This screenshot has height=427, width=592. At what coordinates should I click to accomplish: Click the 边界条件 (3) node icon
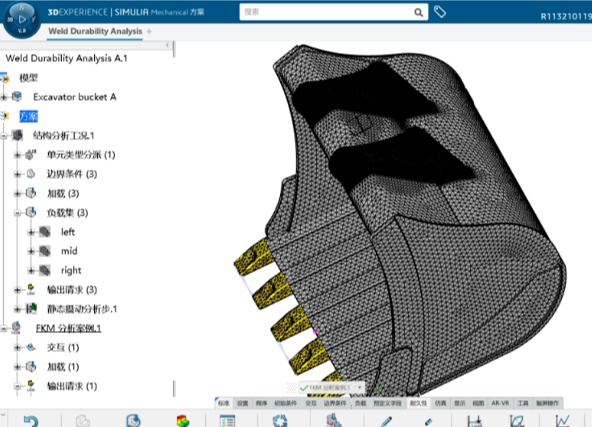coord(31,174)
